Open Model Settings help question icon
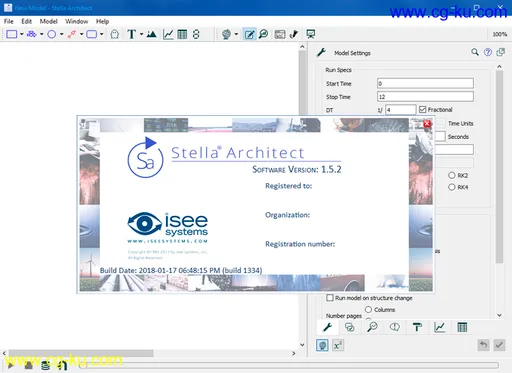 pos(488,52)
